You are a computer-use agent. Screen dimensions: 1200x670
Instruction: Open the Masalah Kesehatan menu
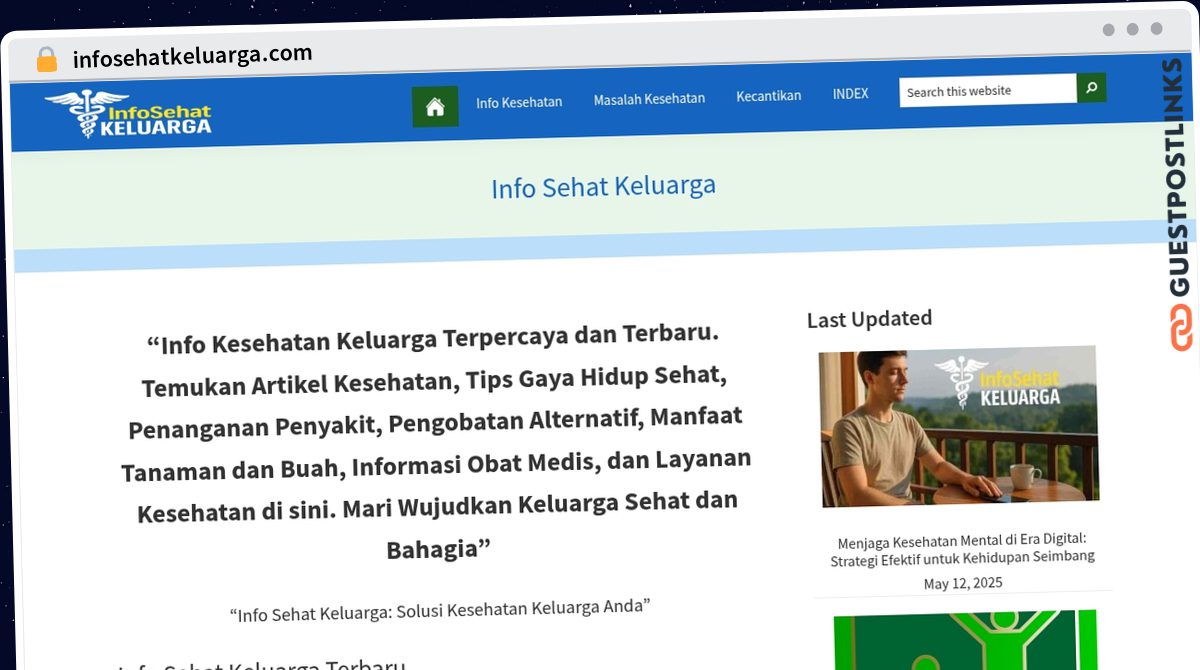tap(649, 99)
